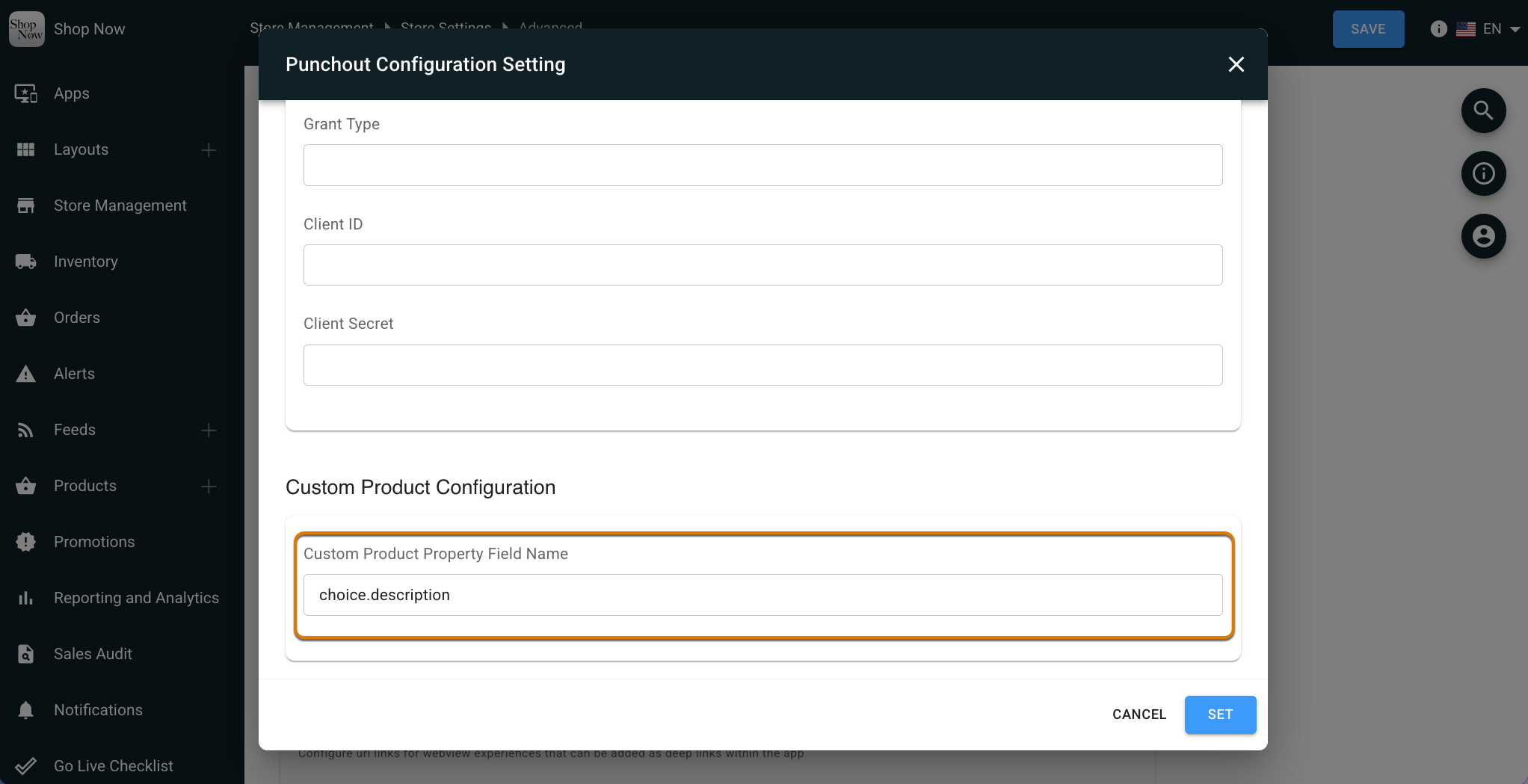Screen dimensions: 1528x784
Task: Click the Orders basket icon
Action: 26,318
